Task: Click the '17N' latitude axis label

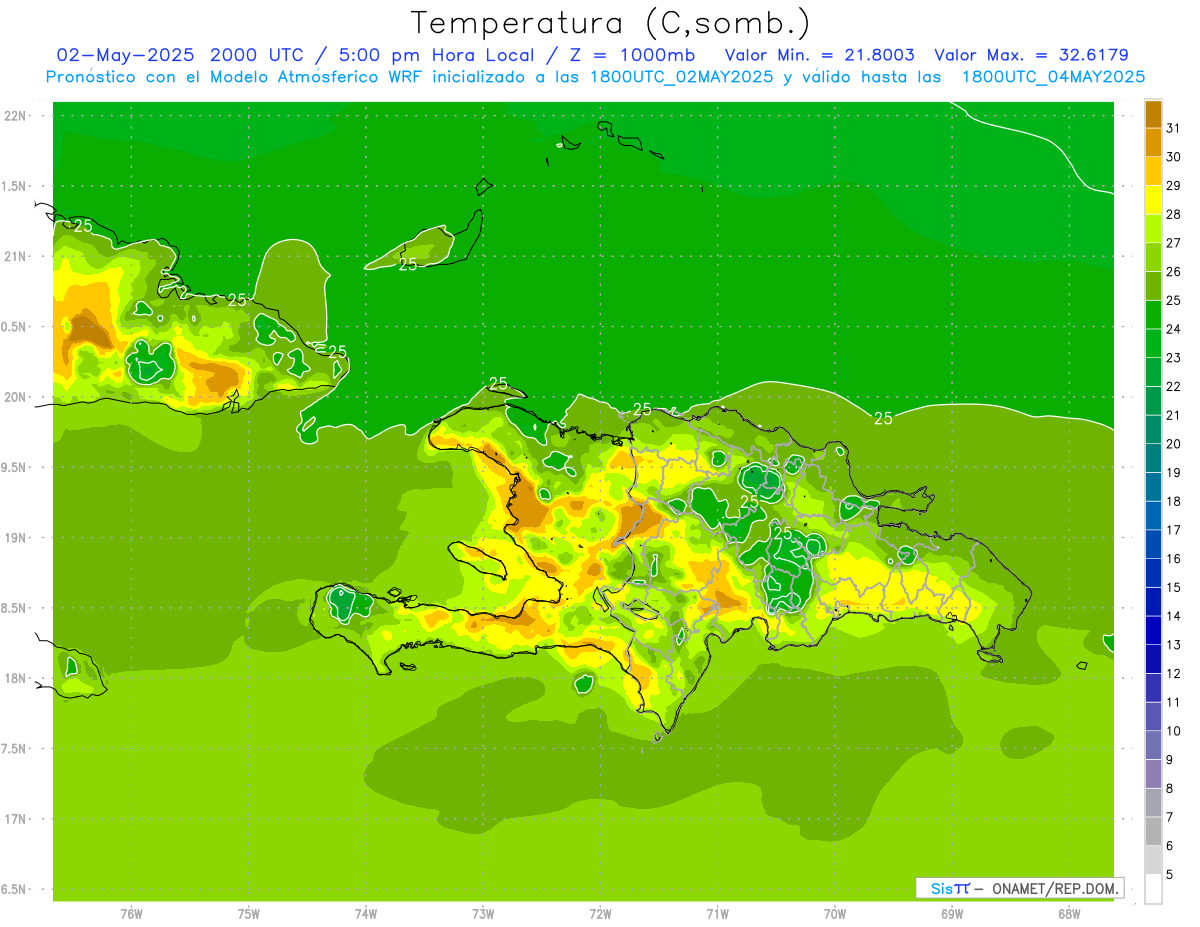Action: point(15,819)
